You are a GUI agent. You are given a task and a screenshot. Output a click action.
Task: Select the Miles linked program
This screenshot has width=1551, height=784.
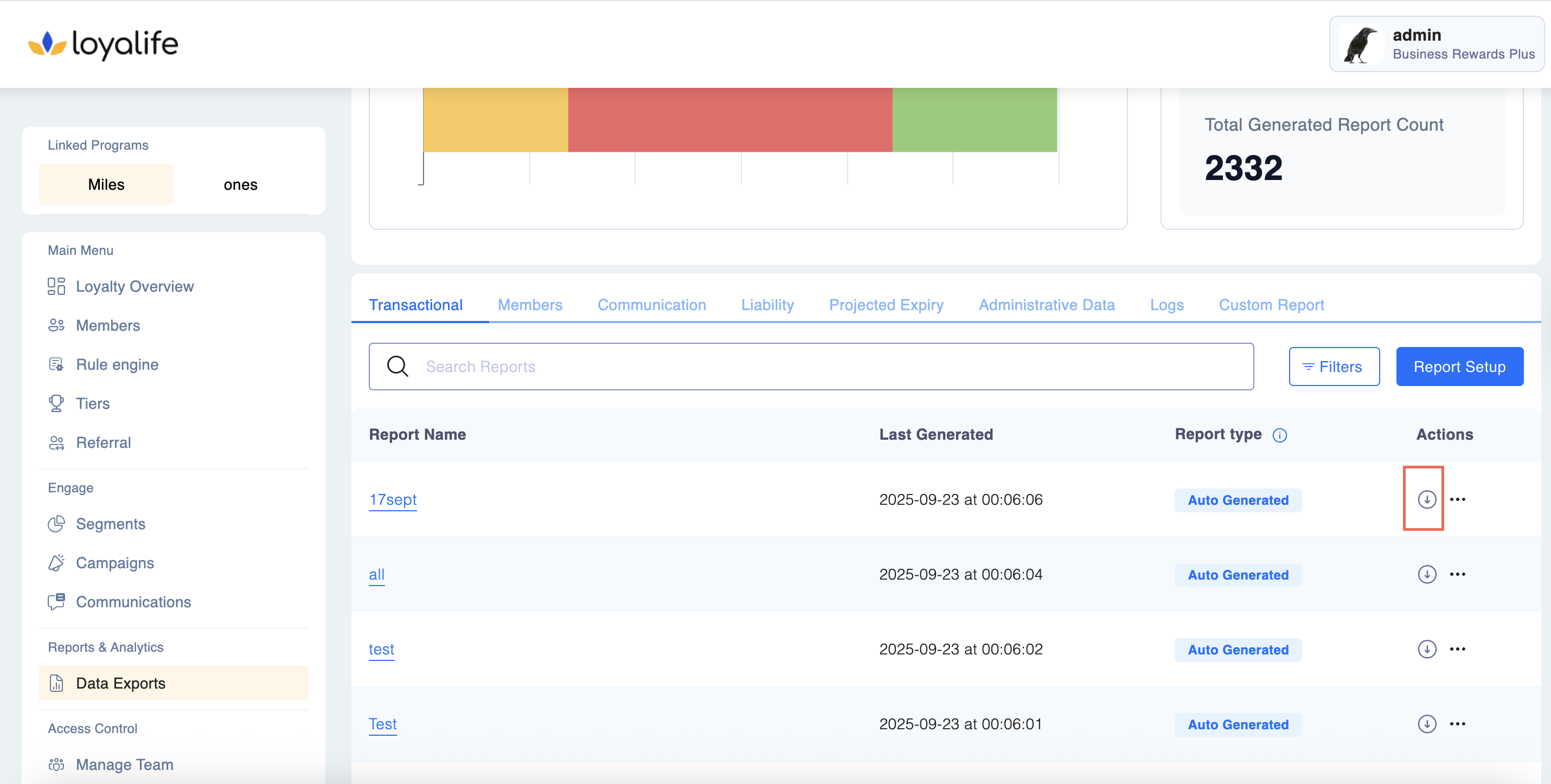[x=106, y=184]
